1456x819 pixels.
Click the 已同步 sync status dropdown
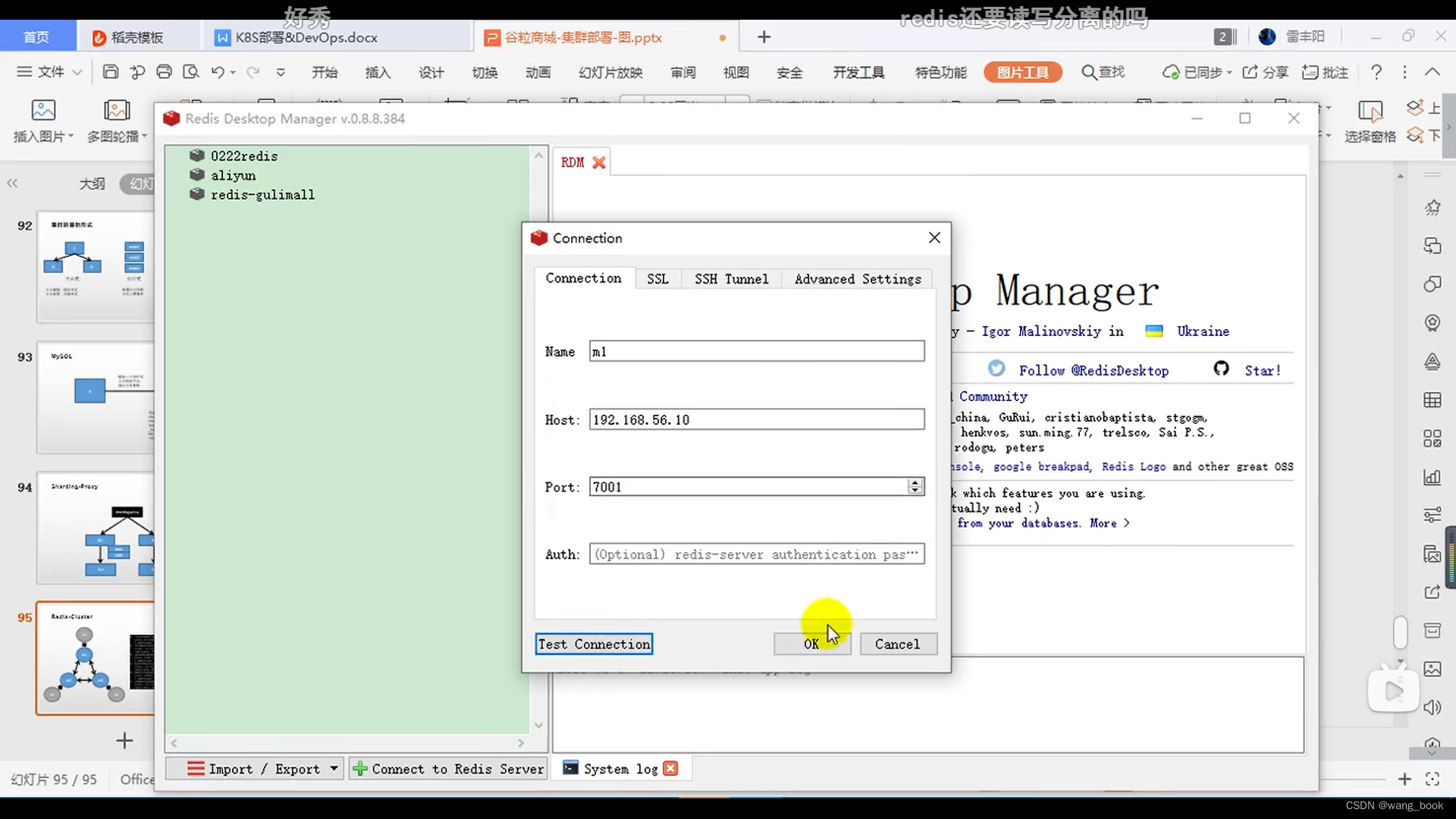pyautogui.click(x=1197, y=72)
